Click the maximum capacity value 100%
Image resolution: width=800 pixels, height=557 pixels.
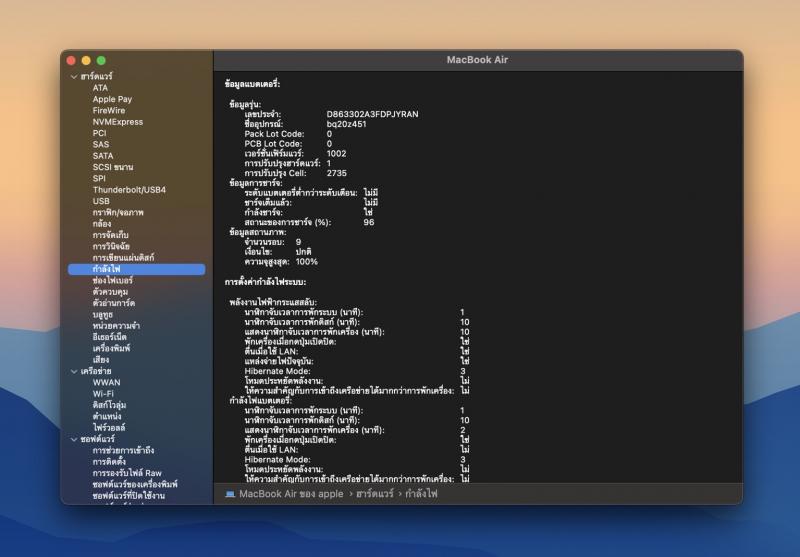tap(307, 262)
